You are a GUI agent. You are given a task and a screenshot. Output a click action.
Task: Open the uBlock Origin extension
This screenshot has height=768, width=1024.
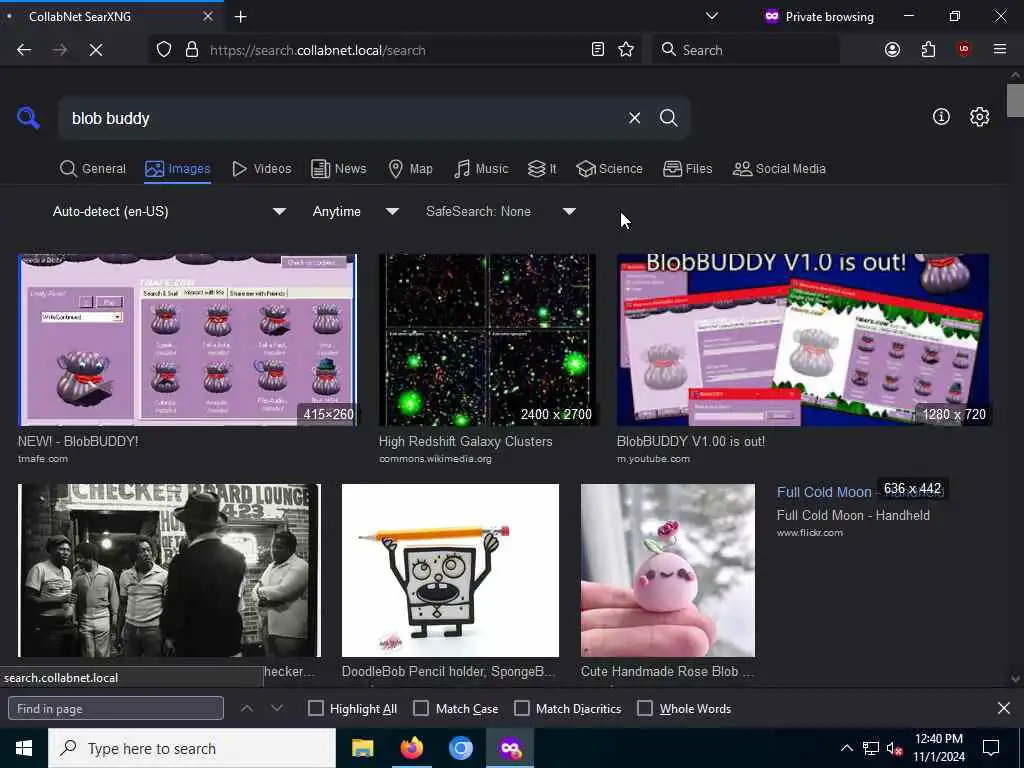click(x=964, y=50)
